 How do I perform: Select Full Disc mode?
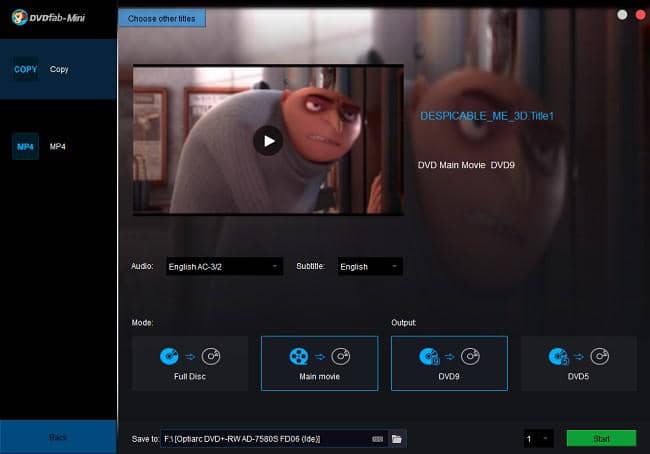(190, 363)
